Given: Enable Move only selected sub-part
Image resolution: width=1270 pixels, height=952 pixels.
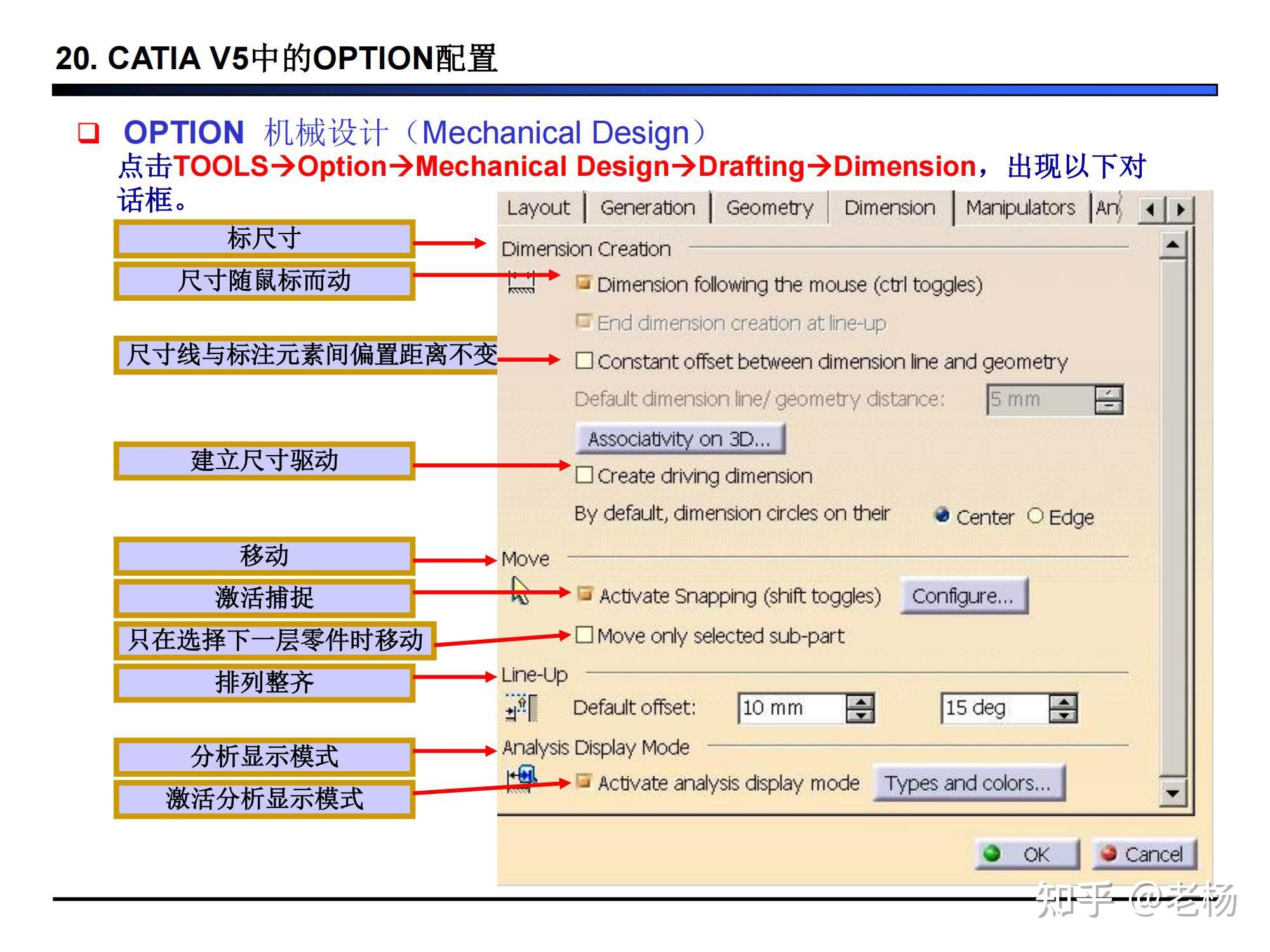Looking at the screenshot, I should click(584, 635).
